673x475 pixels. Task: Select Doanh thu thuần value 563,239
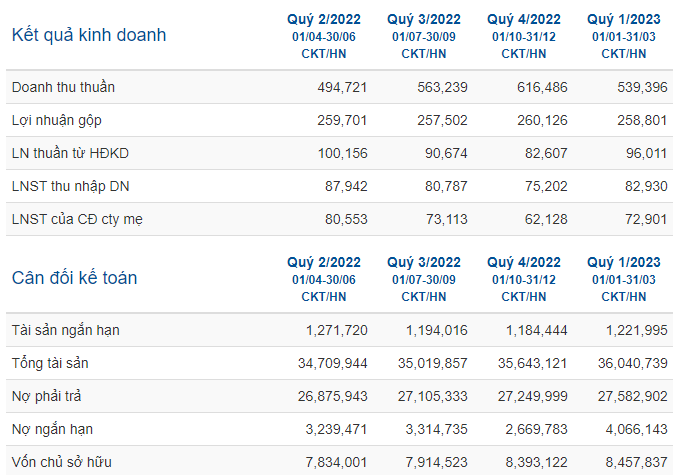point(442,88)
